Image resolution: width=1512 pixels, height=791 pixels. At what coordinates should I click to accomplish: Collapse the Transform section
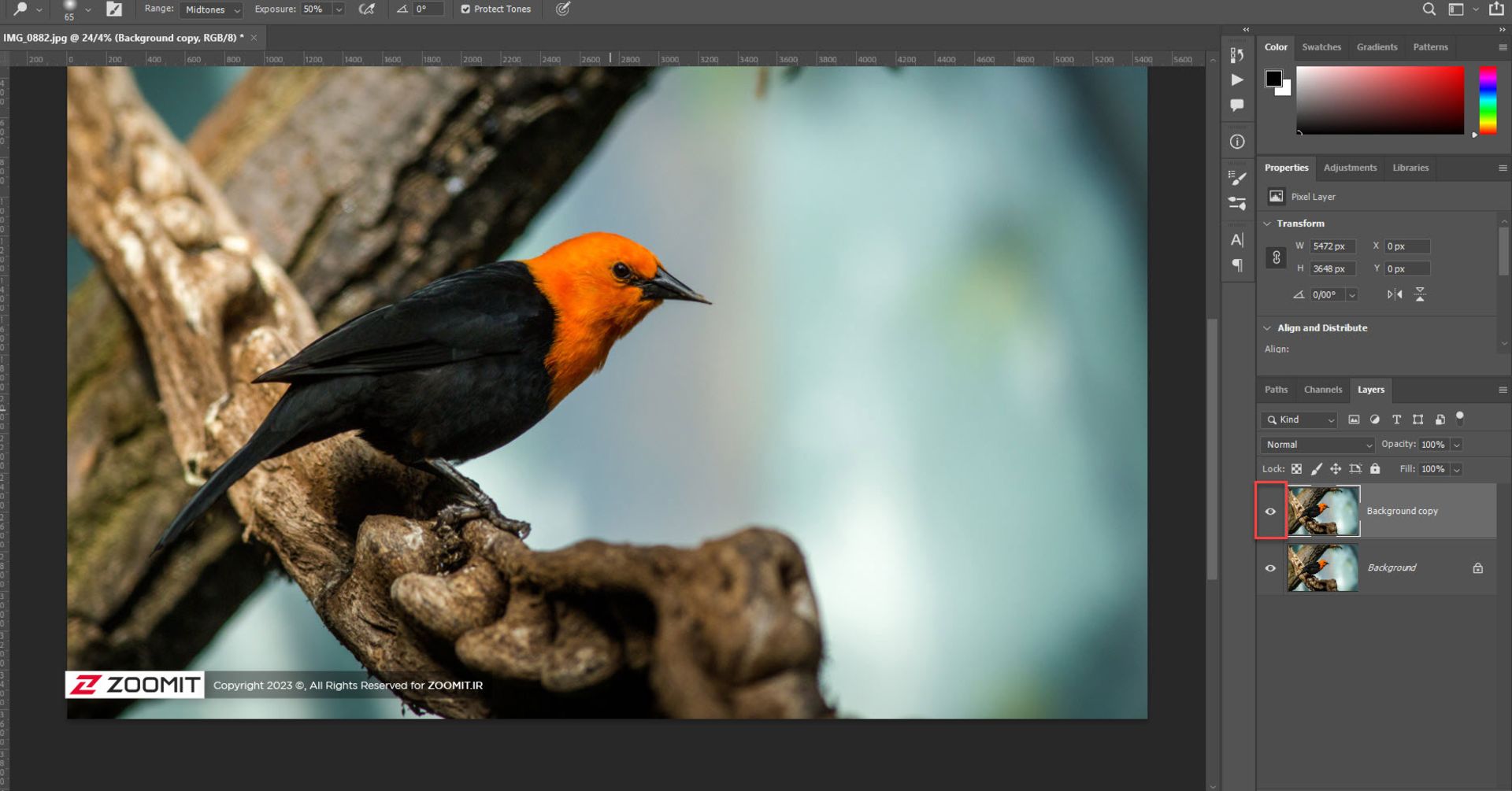click(x=1267, y=224)
